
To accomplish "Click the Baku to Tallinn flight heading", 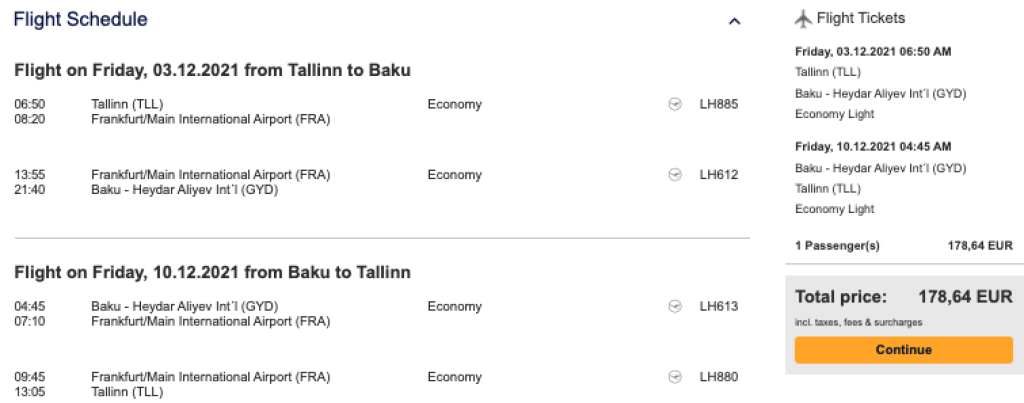I will [x=212, y=272].
